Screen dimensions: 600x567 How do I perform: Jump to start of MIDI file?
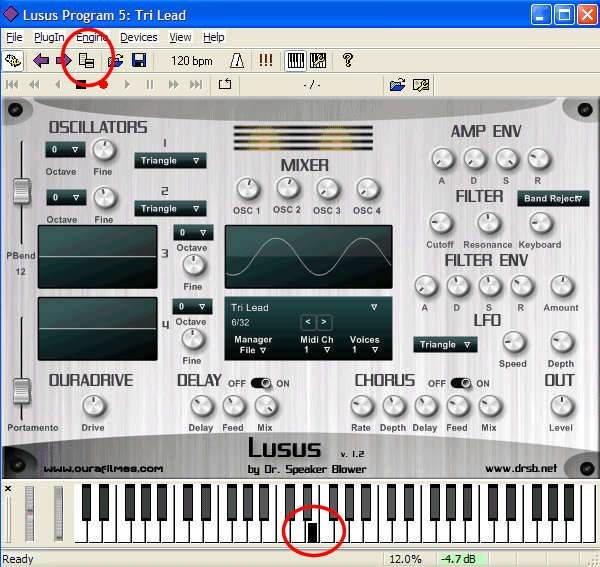pos(12,85)
